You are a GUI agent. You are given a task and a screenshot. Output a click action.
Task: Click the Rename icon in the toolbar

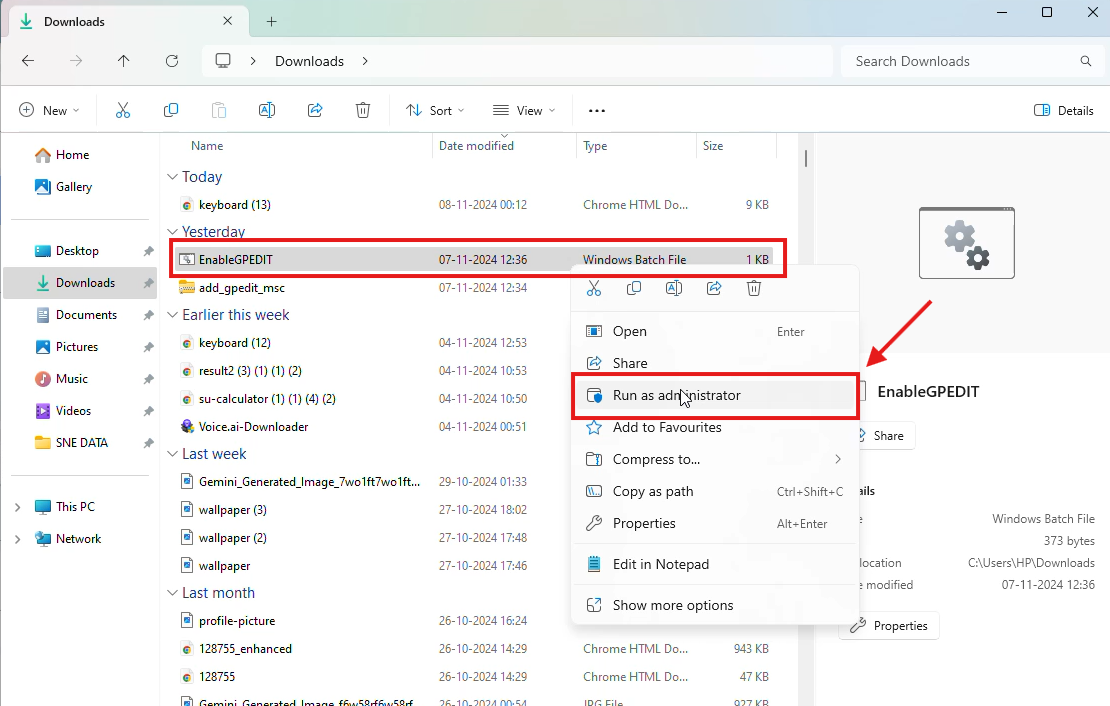pos(267,110)
